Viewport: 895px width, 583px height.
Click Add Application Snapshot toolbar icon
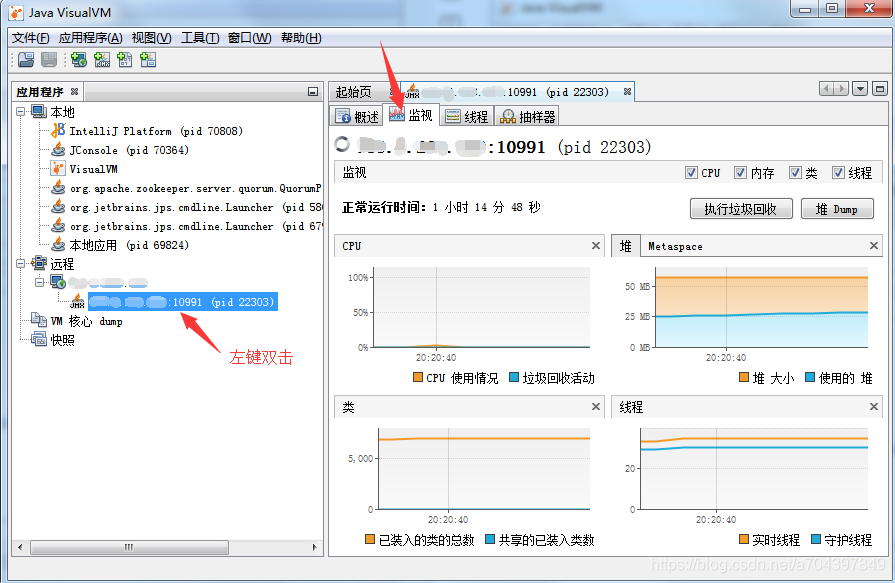(148, 59)
